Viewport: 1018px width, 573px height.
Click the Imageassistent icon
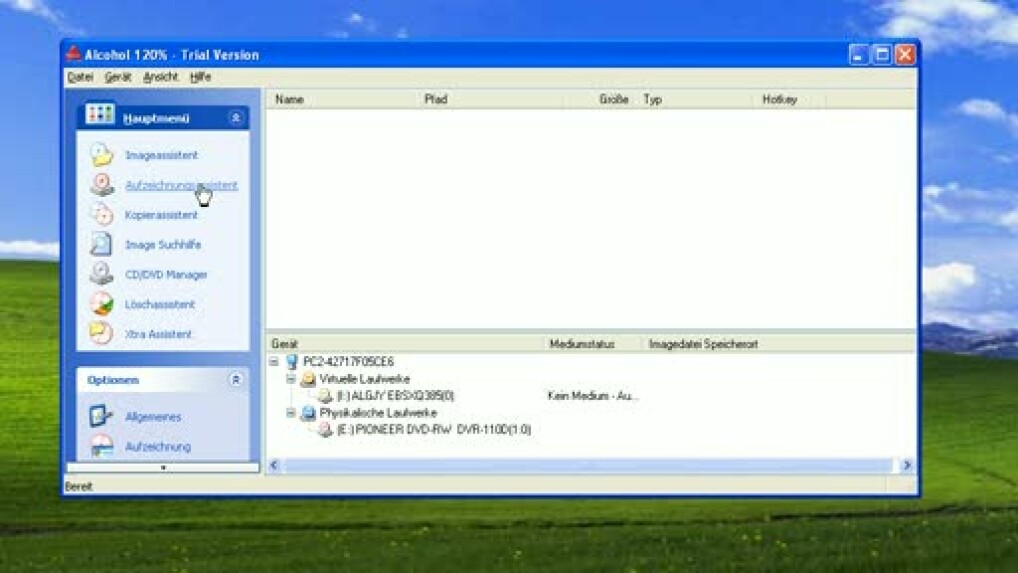click(101, 155)
